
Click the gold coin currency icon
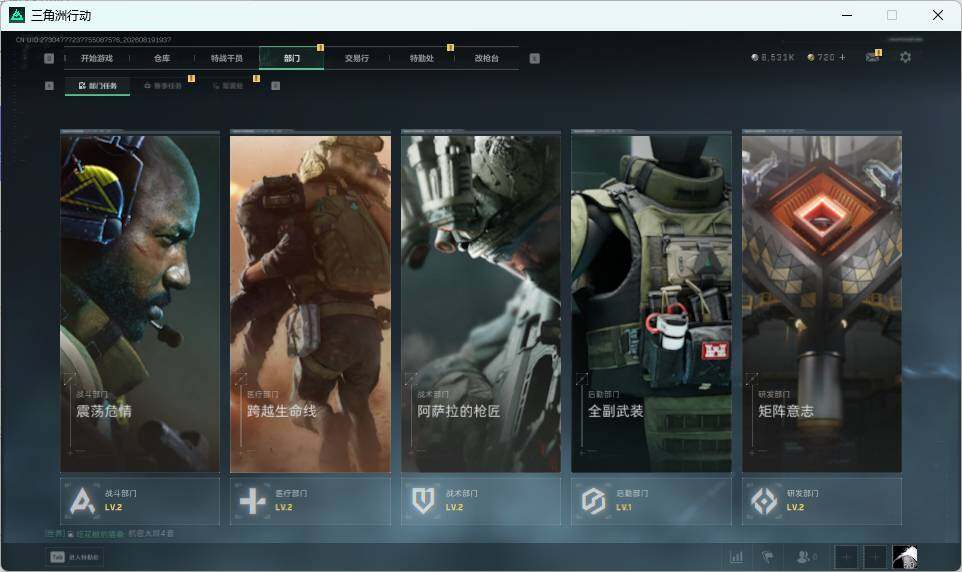tap(810, 57)
